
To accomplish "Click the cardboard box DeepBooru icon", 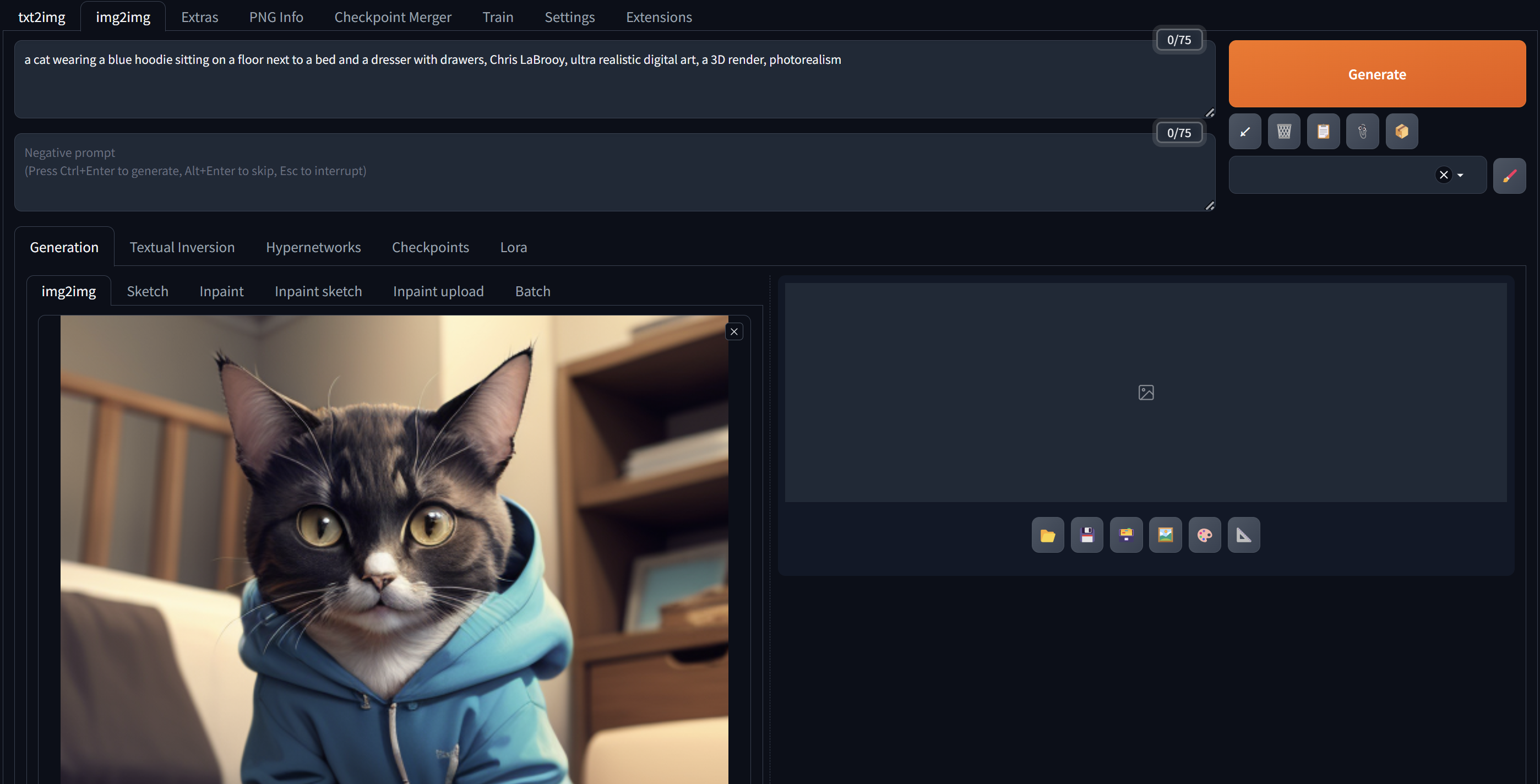I will pyautogui.click(x=1401, y=132).
